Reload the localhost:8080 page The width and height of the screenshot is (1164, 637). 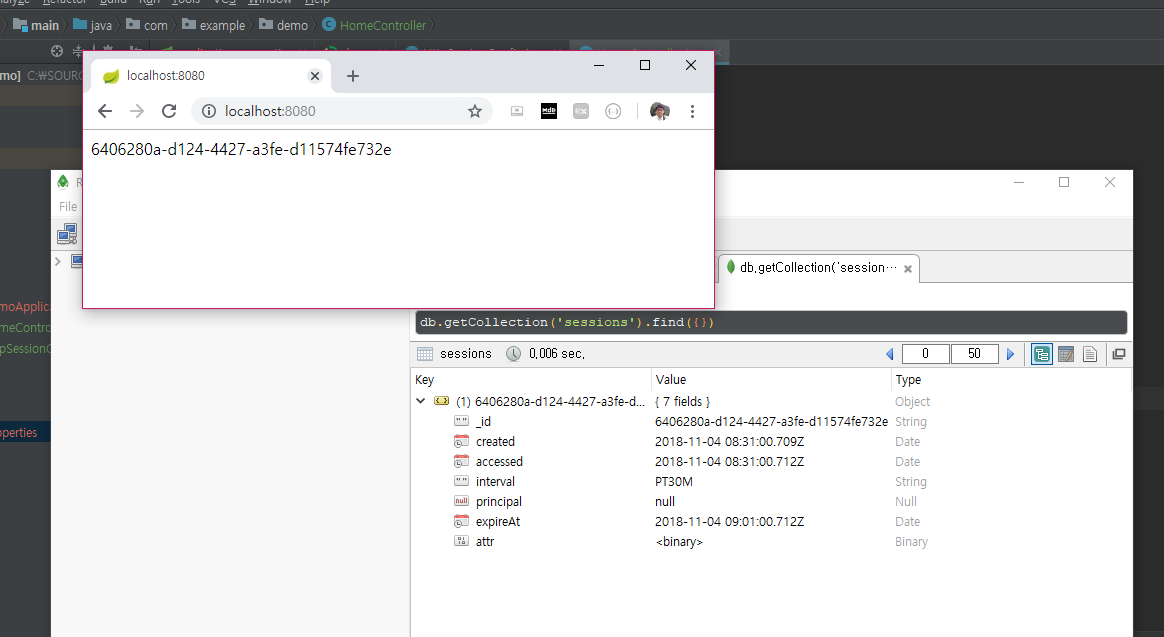[168, 111]
